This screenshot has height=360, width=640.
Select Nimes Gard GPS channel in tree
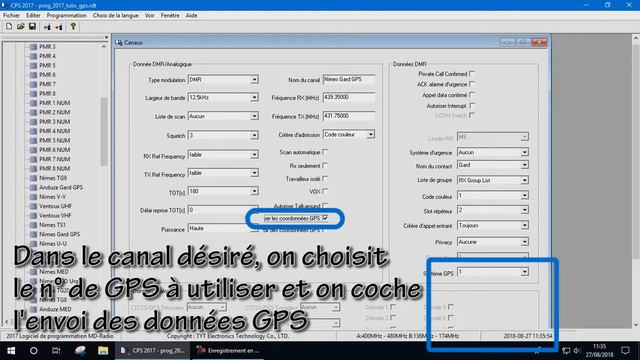(x=60, y=234)
